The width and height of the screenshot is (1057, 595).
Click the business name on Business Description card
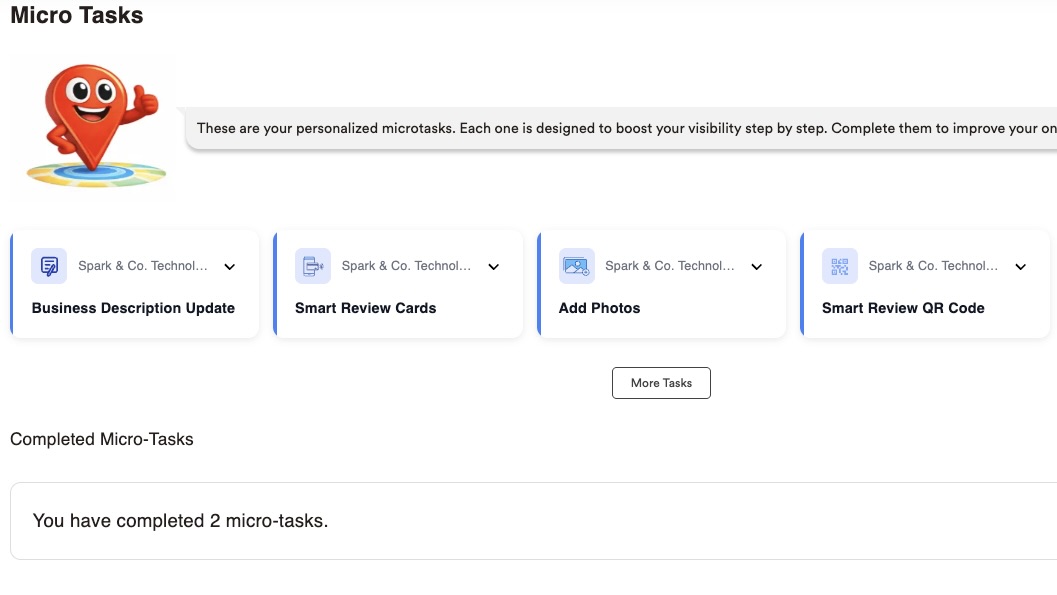pos(143,266)
